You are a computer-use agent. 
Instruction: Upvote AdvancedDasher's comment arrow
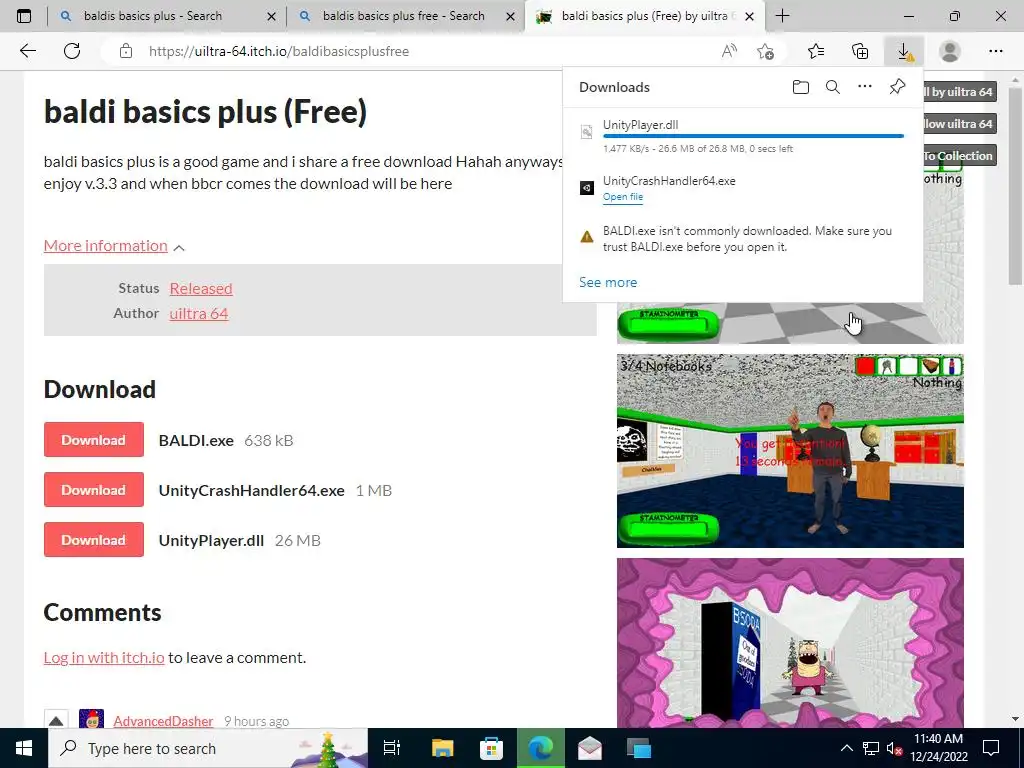point(56,720)
